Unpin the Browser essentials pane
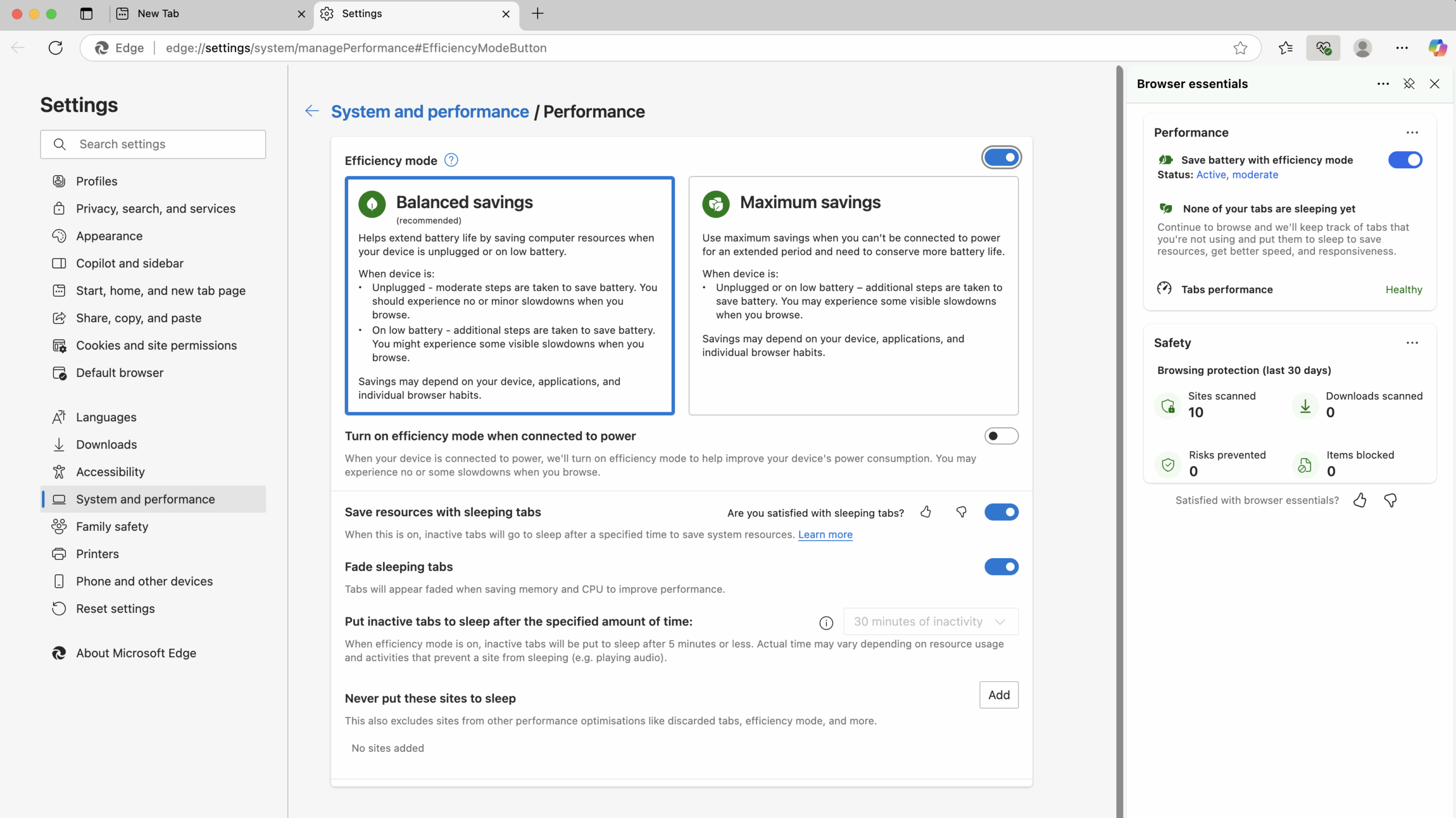Image resolution: width=1456 pixels, height=818 pixels. point(1409,84)
